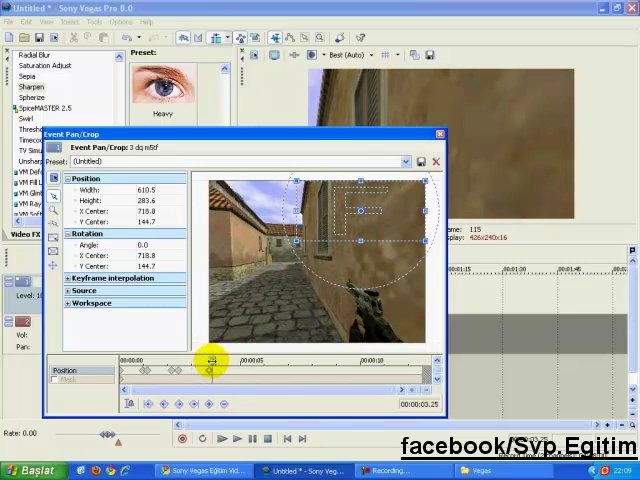The image size is (640, 480).
Task: Save the Pan/Crop preset with floppy icon
Action: pyautogui.click(x=421, y=162)
